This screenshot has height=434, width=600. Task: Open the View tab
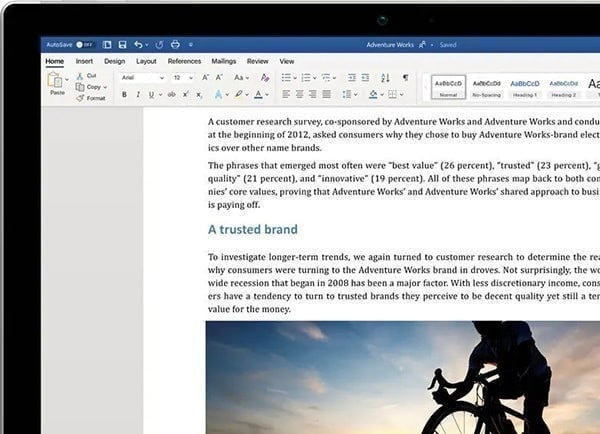pyautogui.click(x=287, y=61)
